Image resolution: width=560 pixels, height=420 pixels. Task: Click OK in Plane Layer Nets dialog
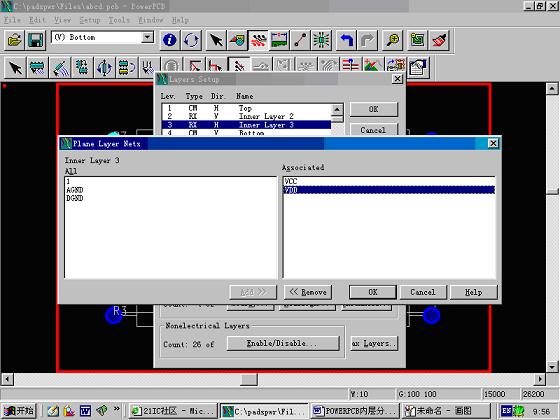[x=372, y=292]
